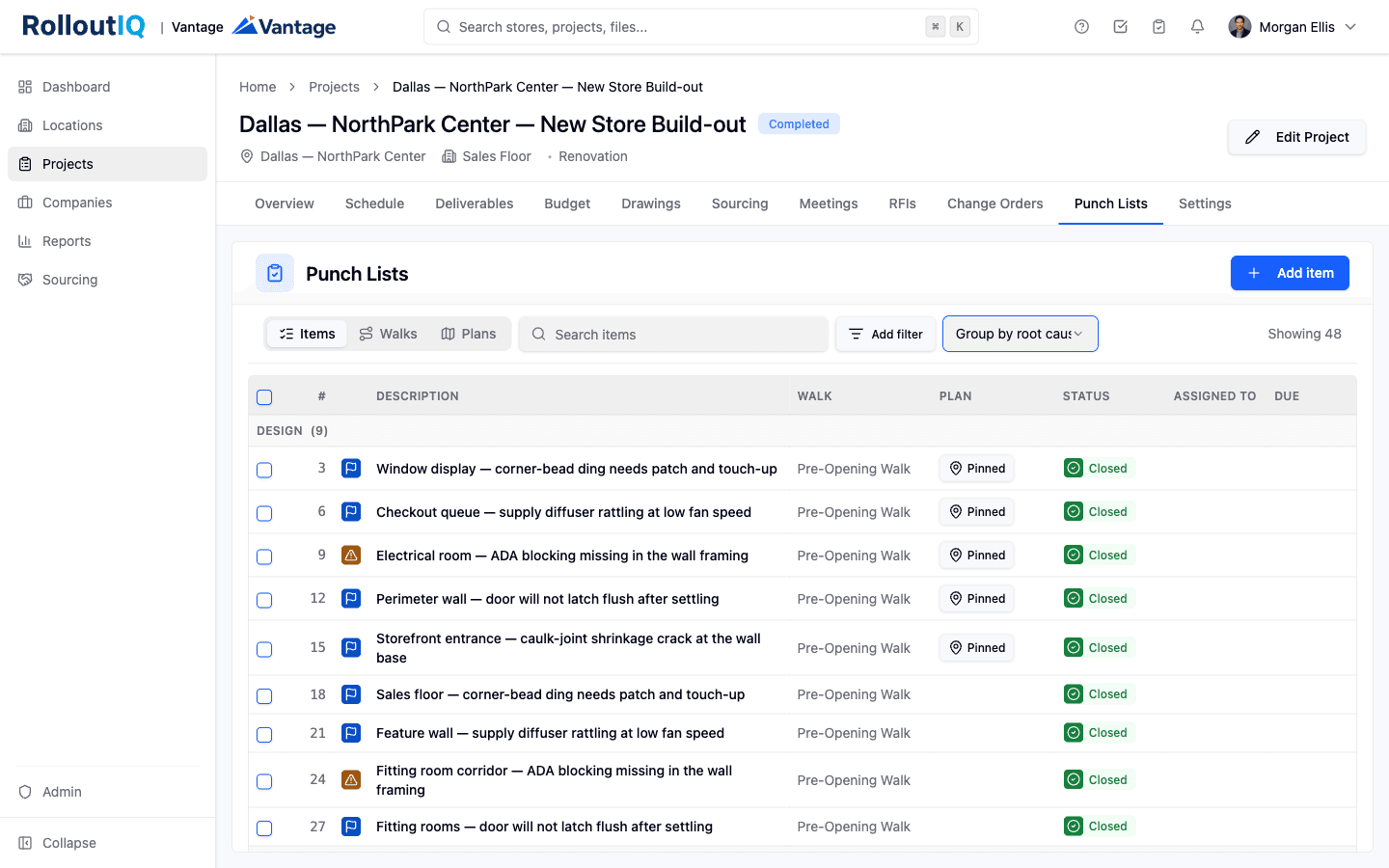Open the Add filter menu
Viewport: 1389px width, 868px height.
885,334
